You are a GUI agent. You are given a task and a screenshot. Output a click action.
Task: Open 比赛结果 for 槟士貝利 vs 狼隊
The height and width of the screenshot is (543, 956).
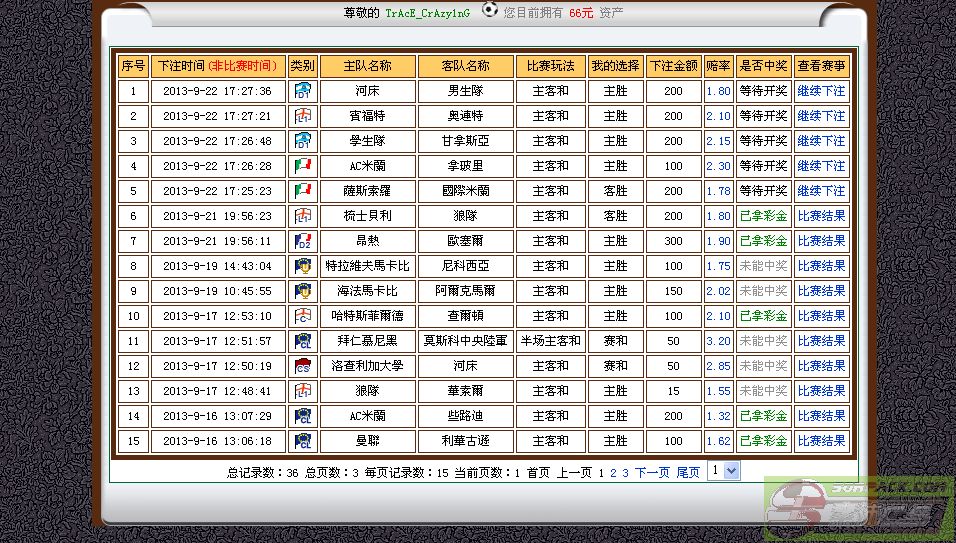tap(821, 216)
